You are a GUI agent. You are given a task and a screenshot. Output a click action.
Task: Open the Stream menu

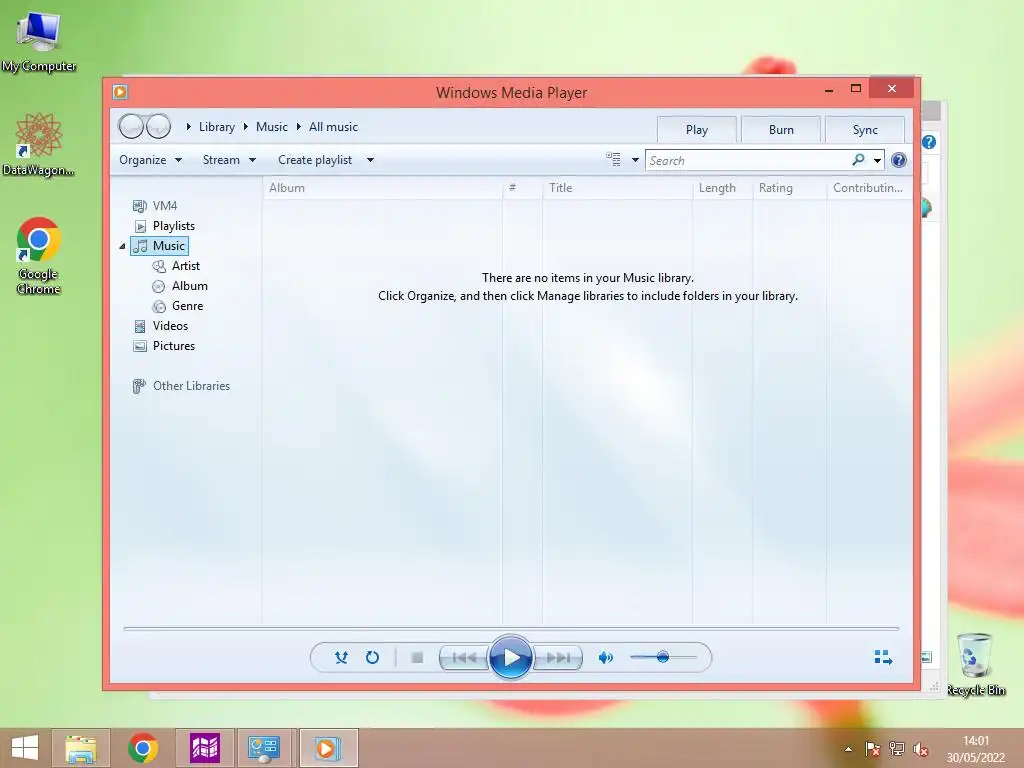pyautogui.click(x=229, y=160)
